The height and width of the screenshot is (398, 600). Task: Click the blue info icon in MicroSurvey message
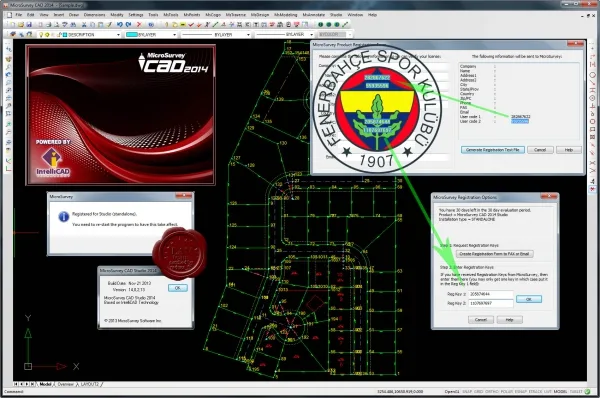(64, 216)
